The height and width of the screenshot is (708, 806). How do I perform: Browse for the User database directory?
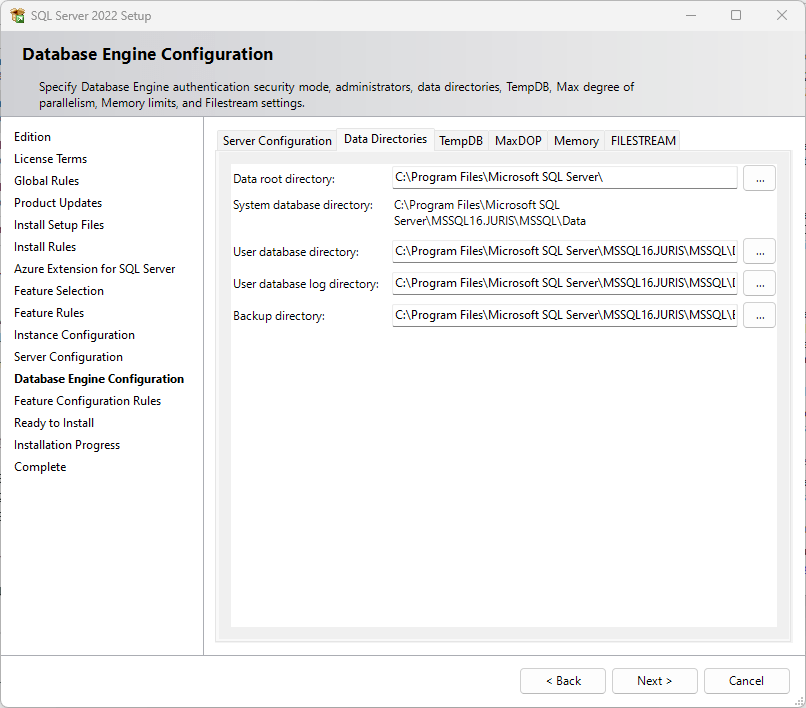[759, 251]
